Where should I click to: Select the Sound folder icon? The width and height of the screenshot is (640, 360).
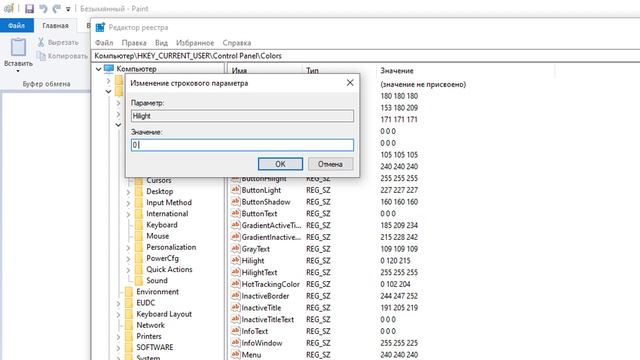pos(139,280)
